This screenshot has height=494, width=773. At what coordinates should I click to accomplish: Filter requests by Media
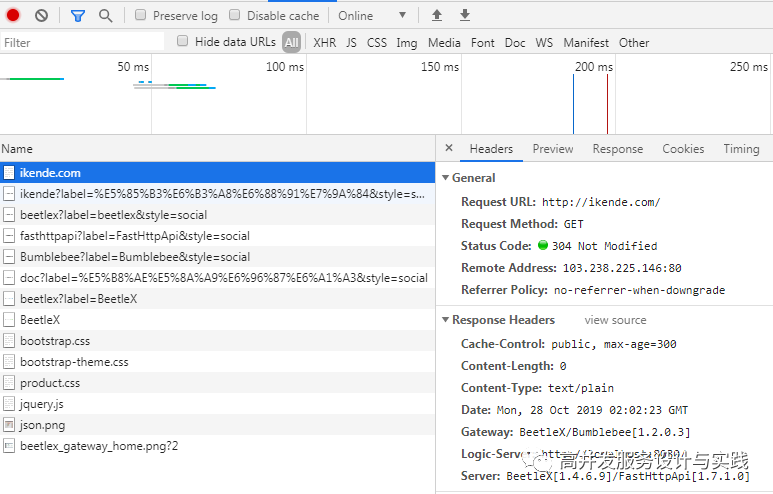[444, 43]
